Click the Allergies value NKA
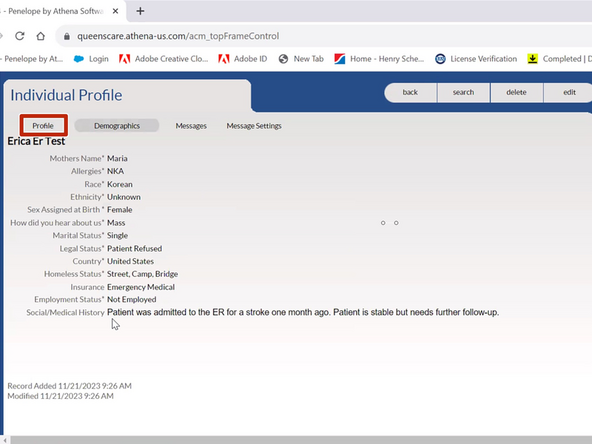Viewport: 592px width, 444px height. (116, 171)
